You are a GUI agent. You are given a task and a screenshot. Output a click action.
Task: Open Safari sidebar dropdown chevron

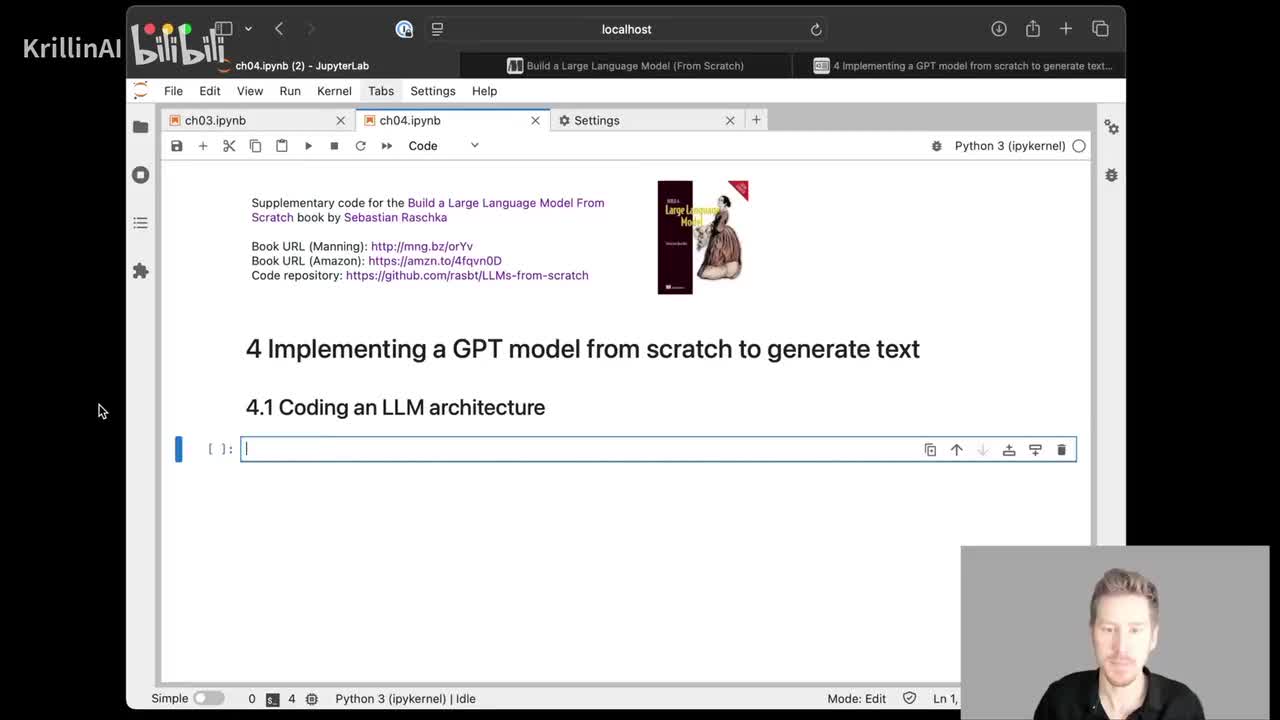point(248,29)
